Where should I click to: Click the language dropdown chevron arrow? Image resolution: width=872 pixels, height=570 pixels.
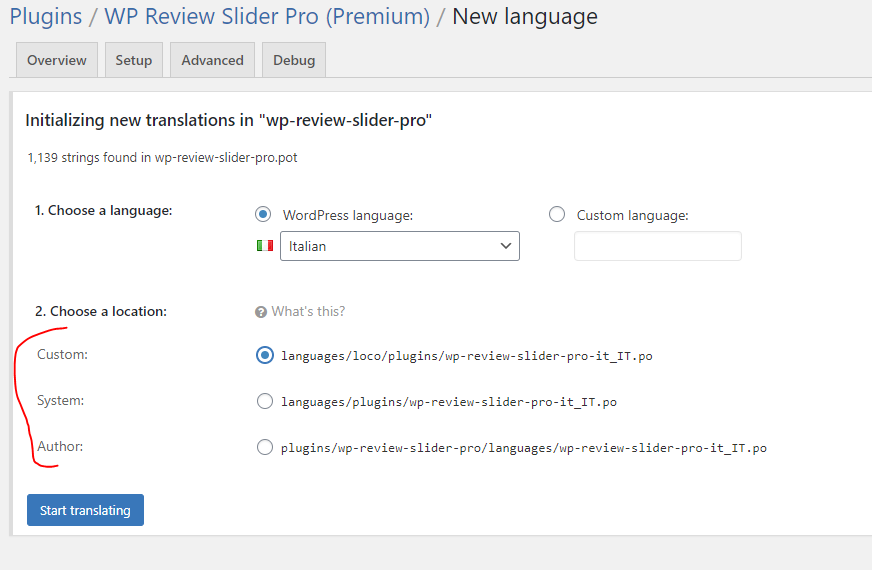tap(506, 246)
